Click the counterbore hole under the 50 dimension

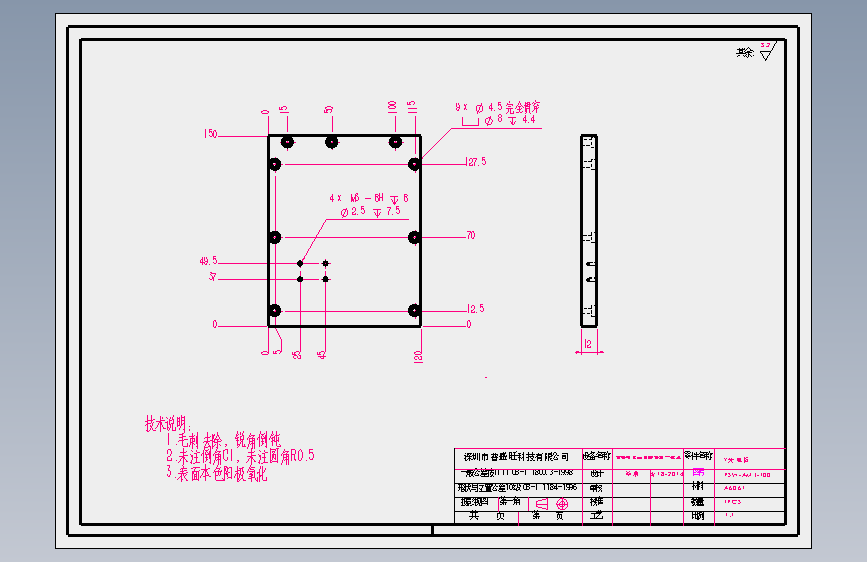pos(331,142)
